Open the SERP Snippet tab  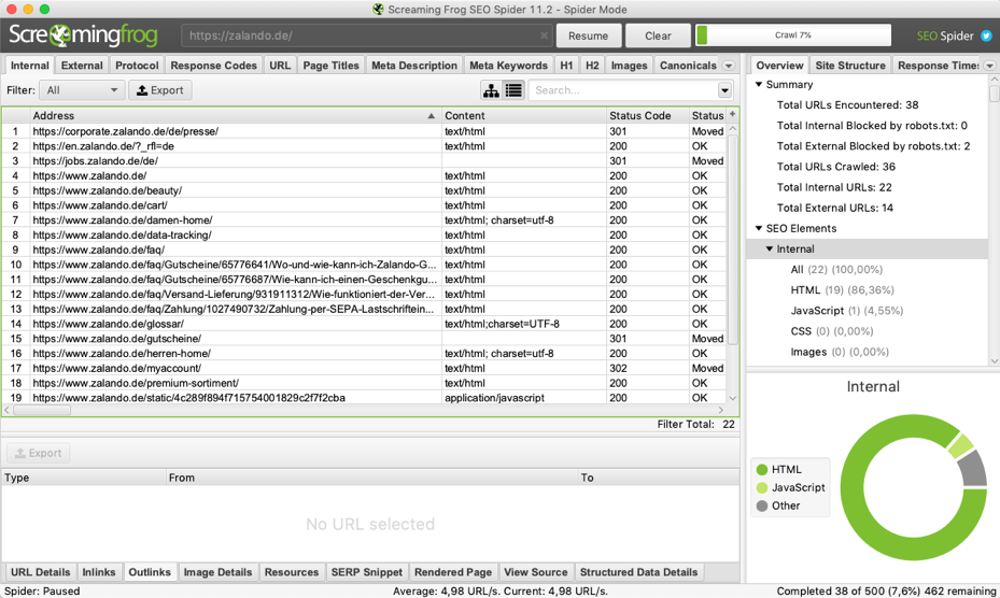tap(367, 572)
